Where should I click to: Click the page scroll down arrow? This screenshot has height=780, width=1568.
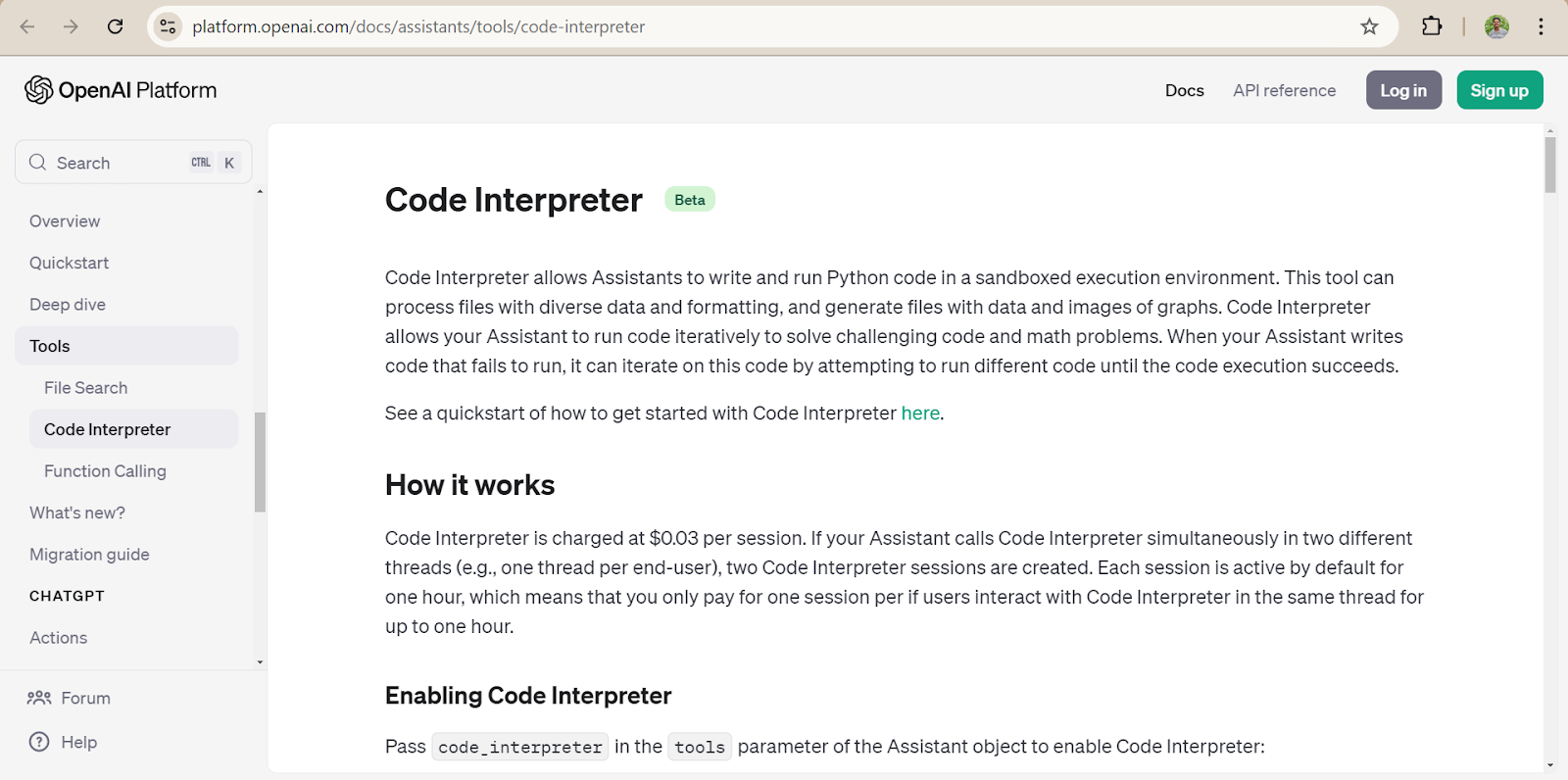[1549, 765]
